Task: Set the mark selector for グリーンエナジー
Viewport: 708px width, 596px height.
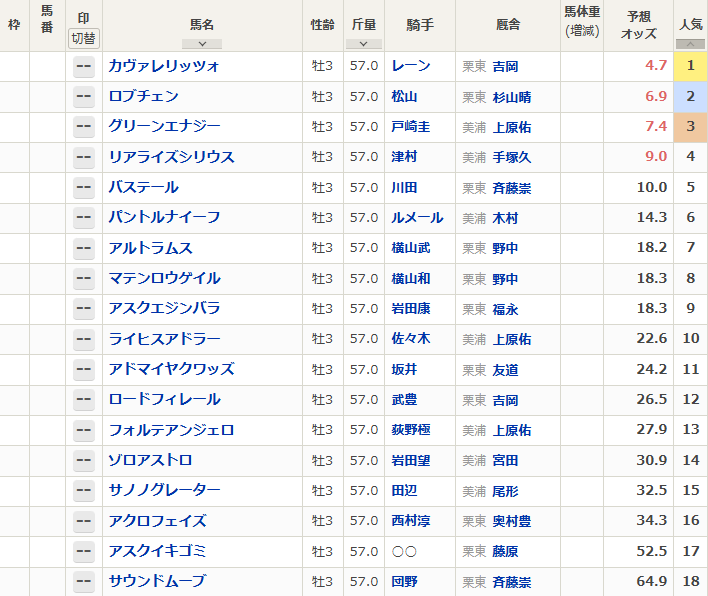Action: (84, 127)
